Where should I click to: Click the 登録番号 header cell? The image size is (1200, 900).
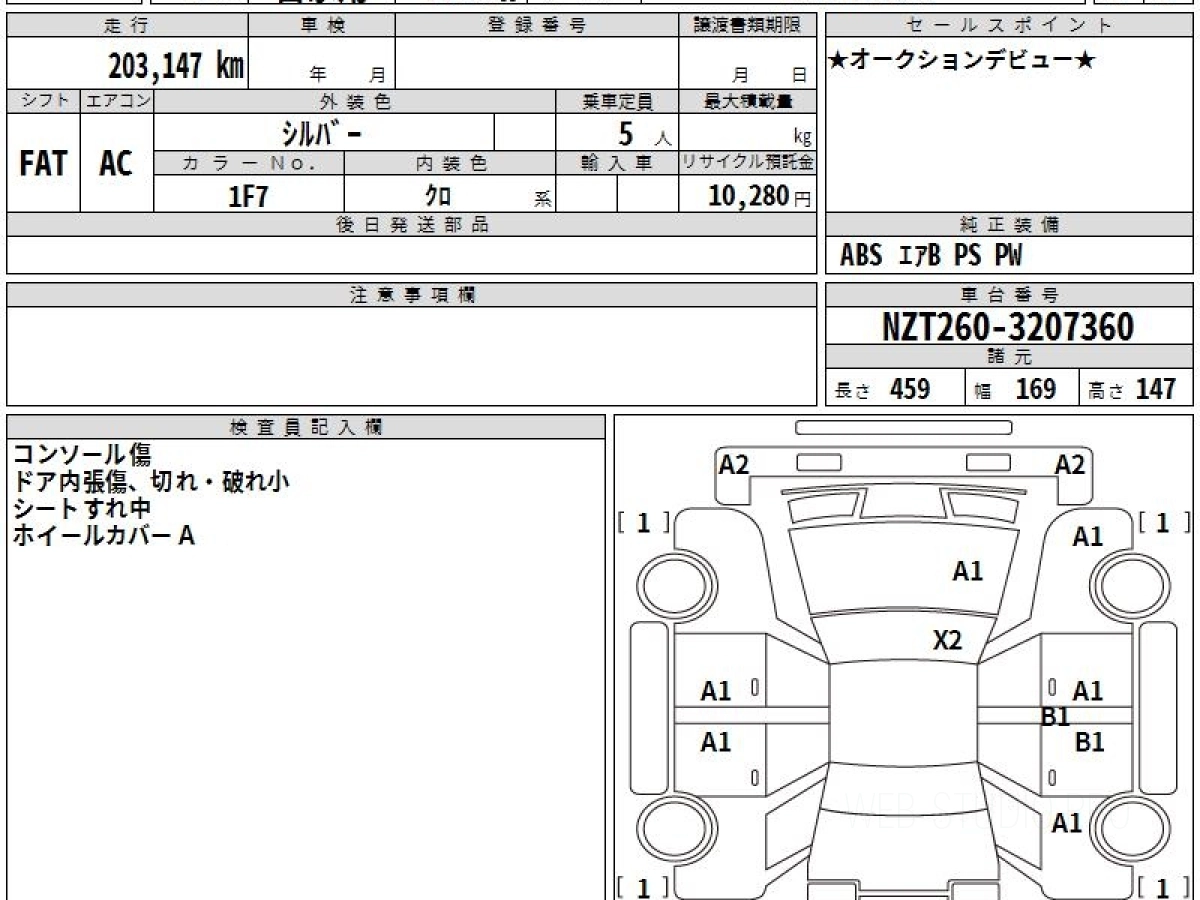[x=537, y=26]
